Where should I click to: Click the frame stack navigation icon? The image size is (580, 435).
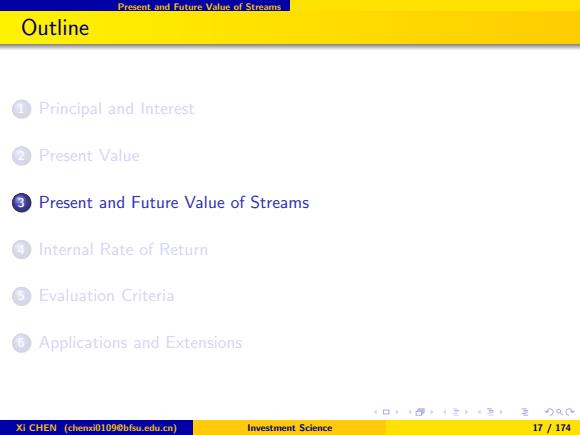click(420, 412)
